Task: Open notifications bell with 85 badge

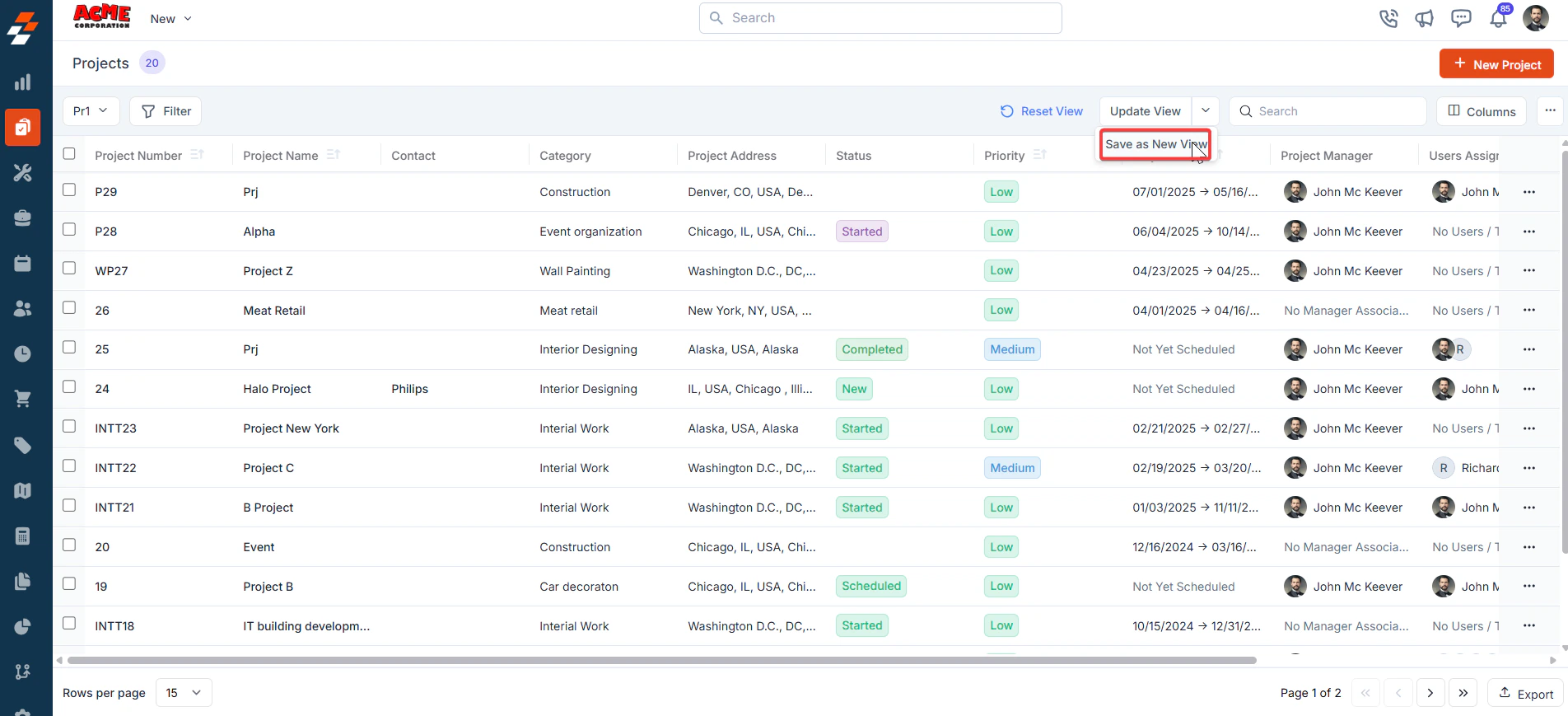Action: click(x=1499, y=17)
